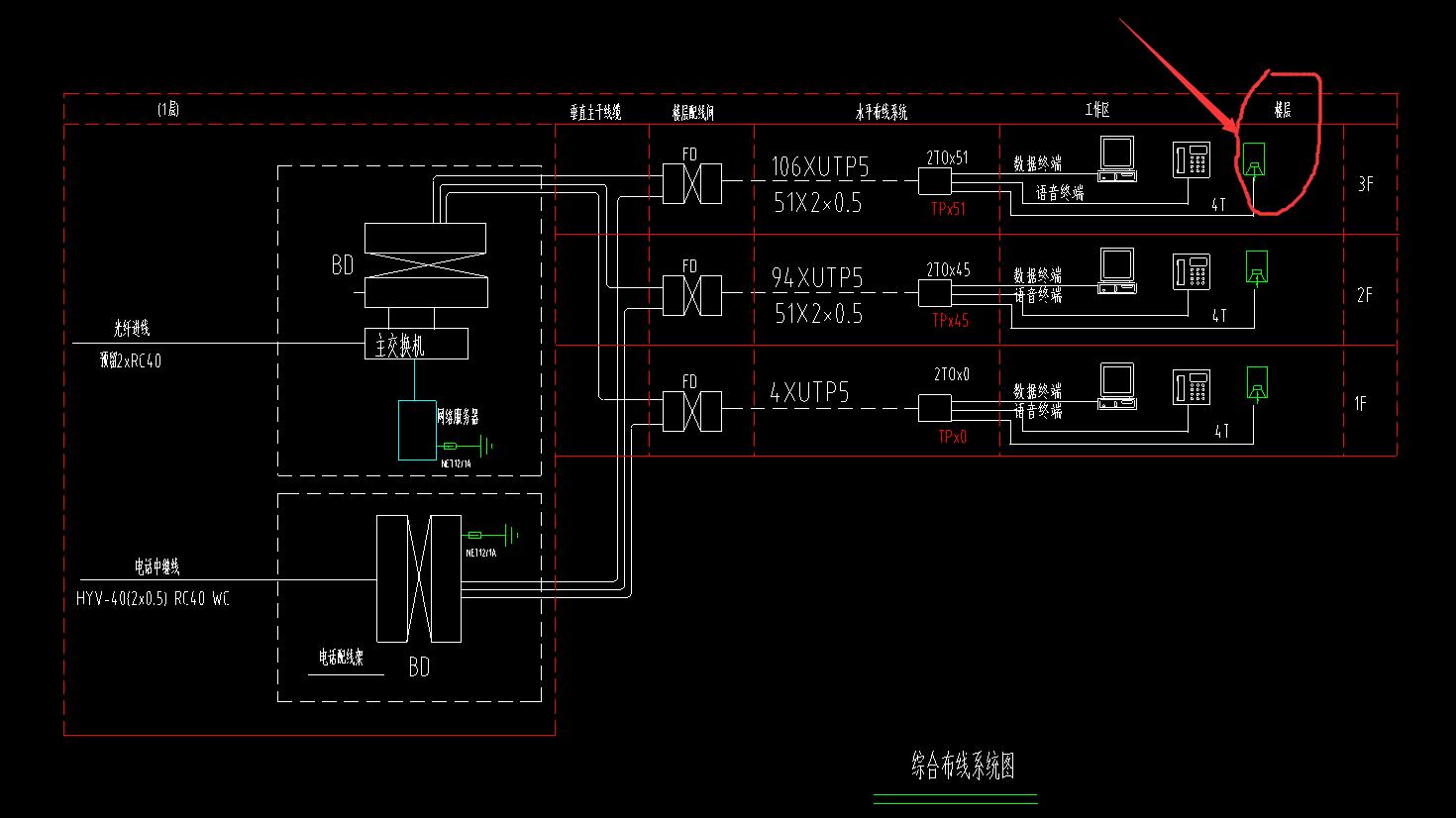This screenshot has height=818, width=1456.
Task: Click the 光纤进线 label
Action: pyautogui.click(x=132, y=328)
